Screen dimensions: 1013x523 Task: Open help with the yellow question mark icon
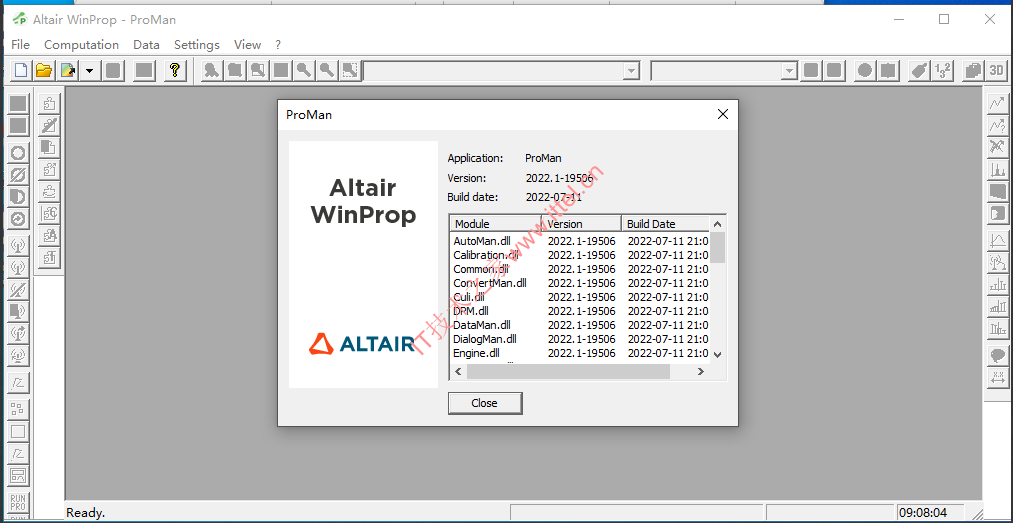[x=174, y=70]
